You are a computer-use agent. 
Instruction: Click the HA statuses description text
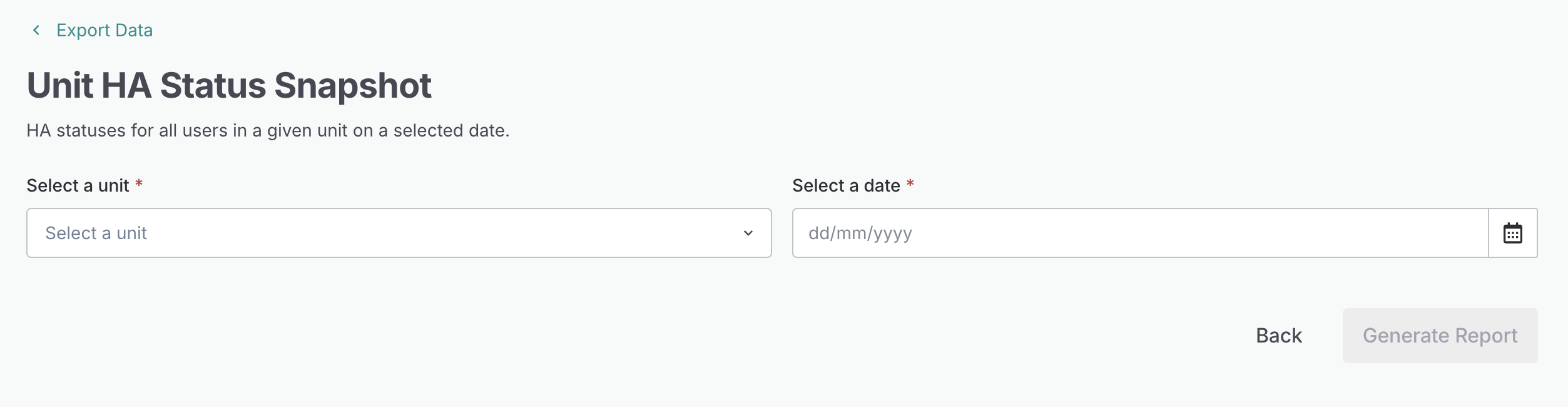268,130
